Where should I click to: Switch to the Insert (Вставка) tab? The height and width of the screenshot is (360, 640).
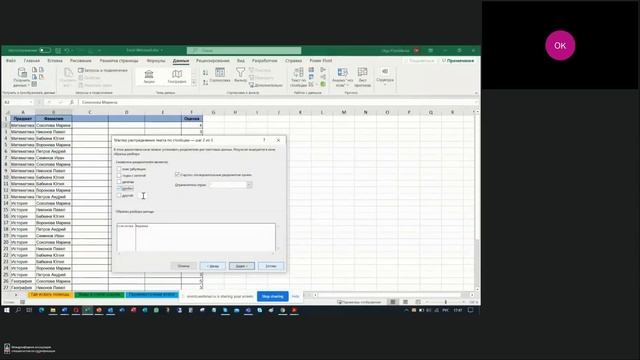tap(55, 61)
